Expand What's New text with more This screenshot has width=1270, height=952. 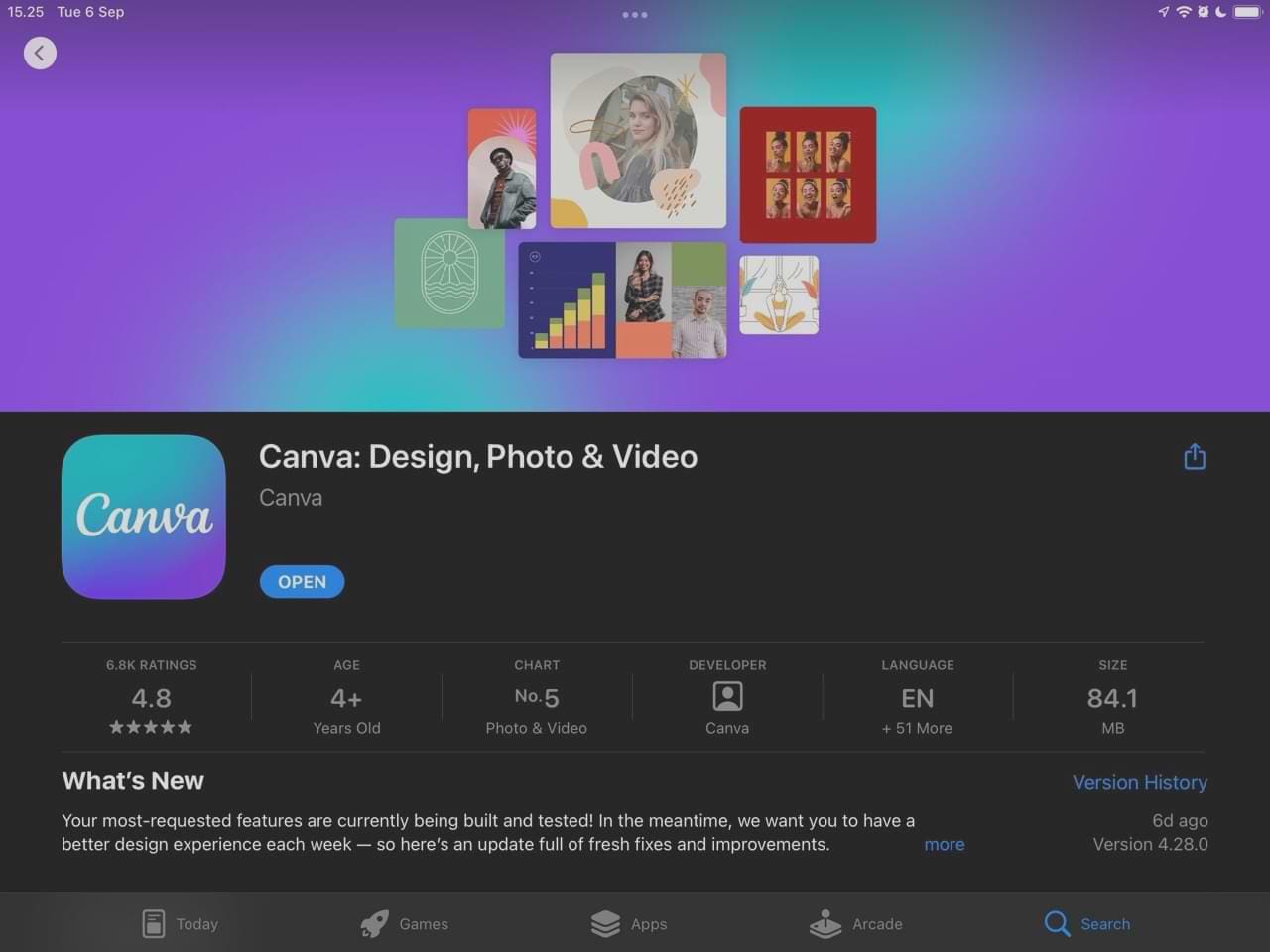[x=945, y=844]
